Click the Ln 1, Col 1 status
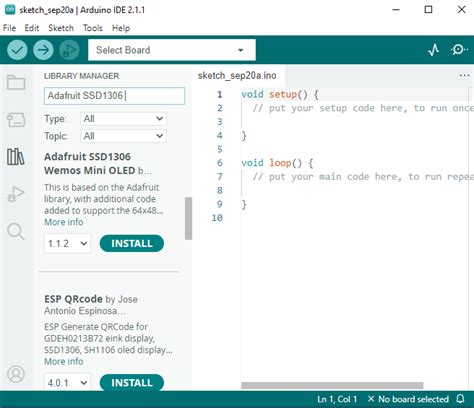 [337, 399]
